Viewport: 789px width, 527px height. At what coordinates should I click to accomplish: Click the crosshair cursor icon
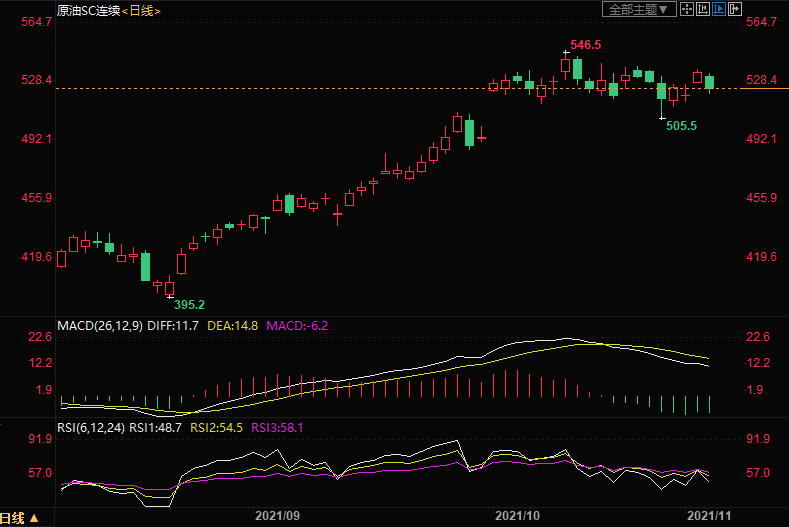click(686, 9)
